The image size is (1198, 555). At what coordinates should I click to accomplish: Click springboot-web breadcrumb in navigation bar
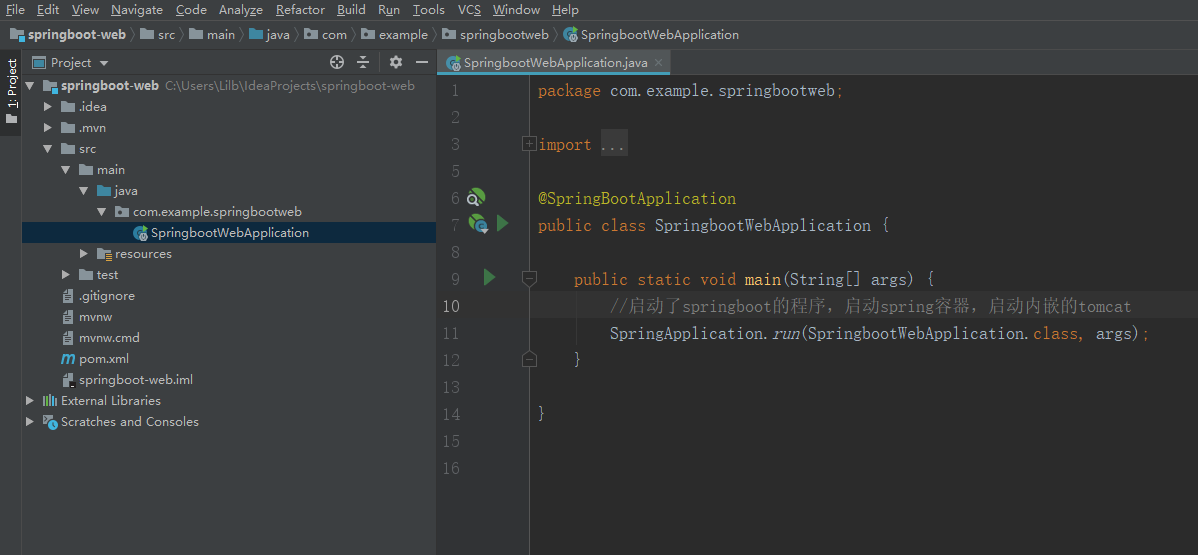[68, 35]
